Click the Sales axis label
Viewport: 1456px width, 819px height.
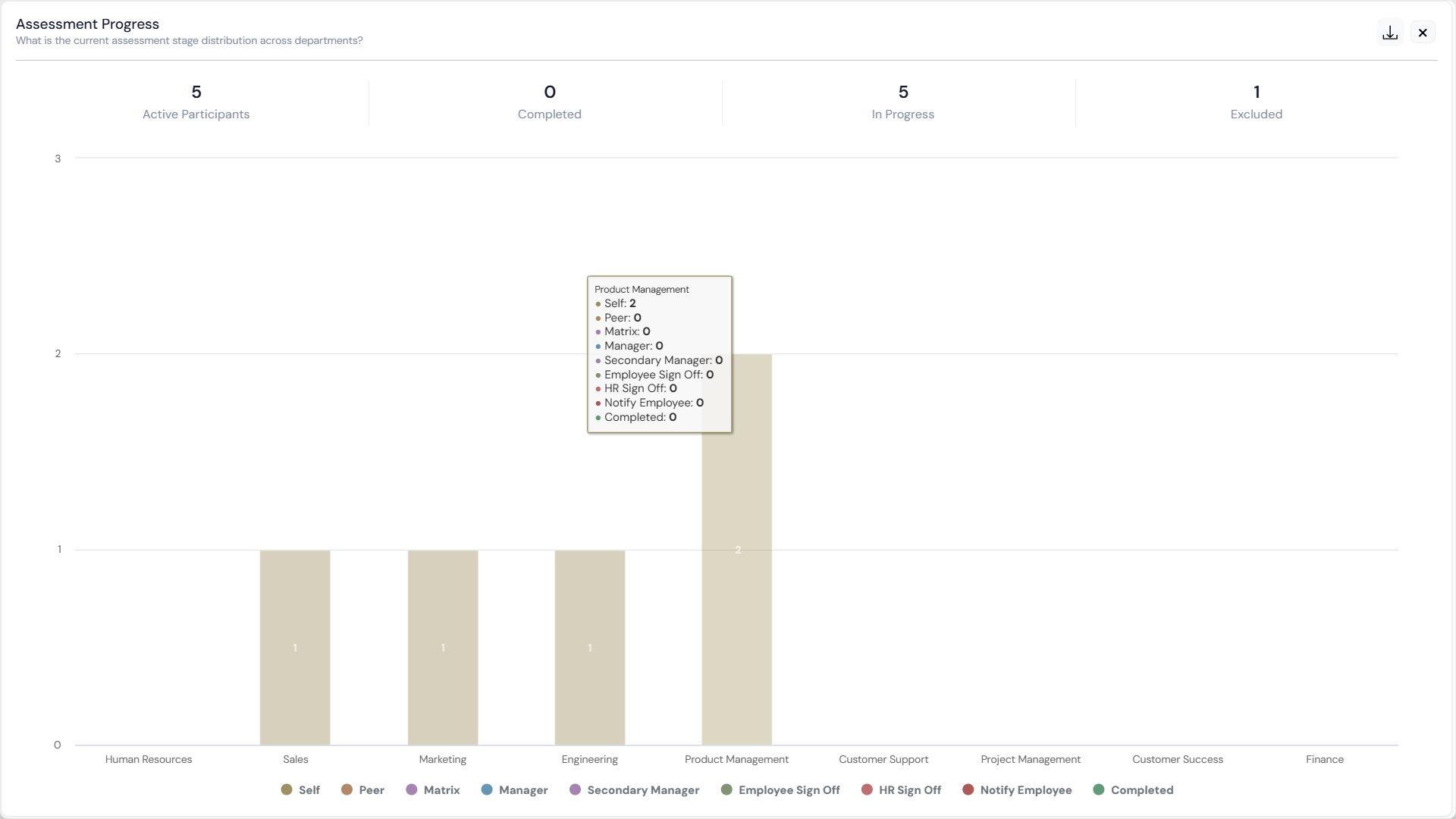pyautogui.click(x=296, y=760)
